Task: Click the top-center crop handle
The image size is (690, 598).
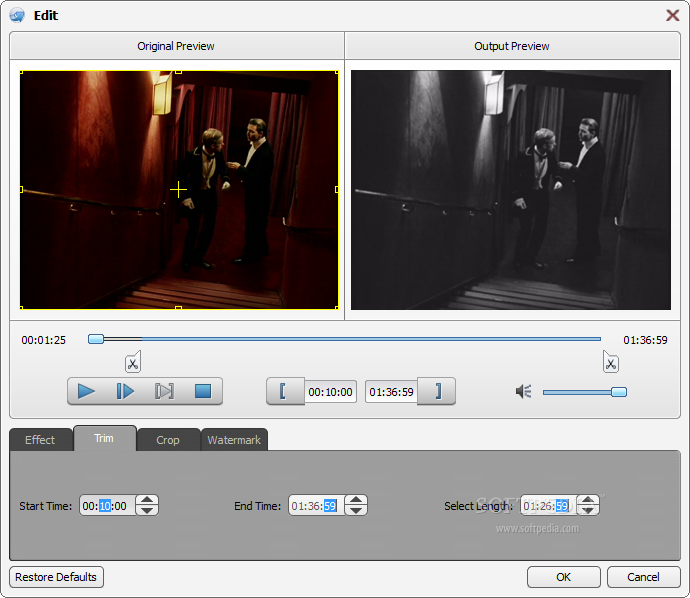Action: tap(178, 71)
